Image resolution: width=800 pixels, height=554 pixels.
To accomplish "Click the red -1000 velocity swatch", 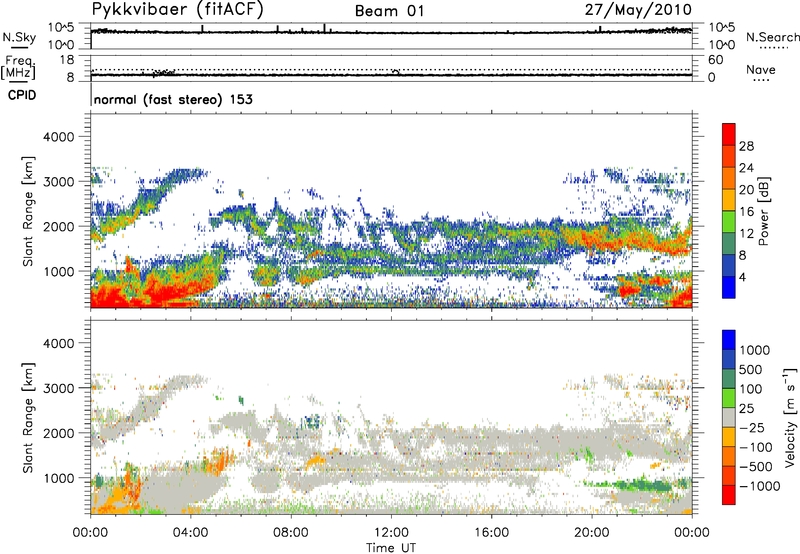I will click(729, 495).
